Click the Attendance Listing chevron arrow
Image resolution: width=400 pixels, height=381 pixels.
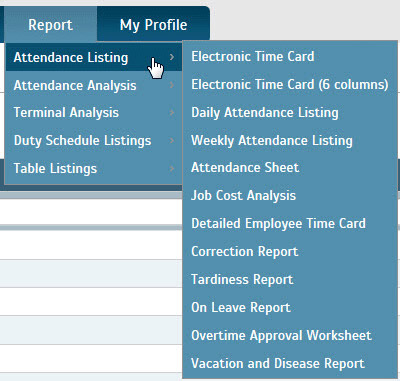pos(172,57)
